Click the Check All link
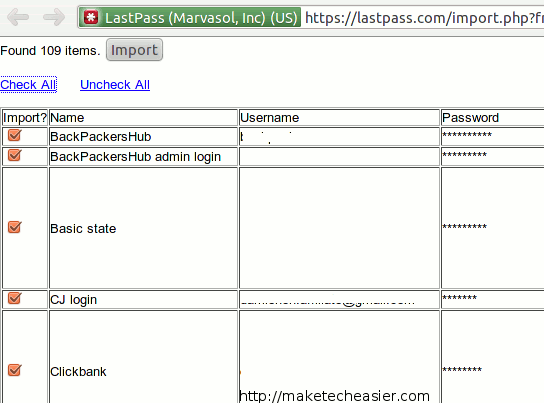The image size is (544, 403). coord(28,85)
